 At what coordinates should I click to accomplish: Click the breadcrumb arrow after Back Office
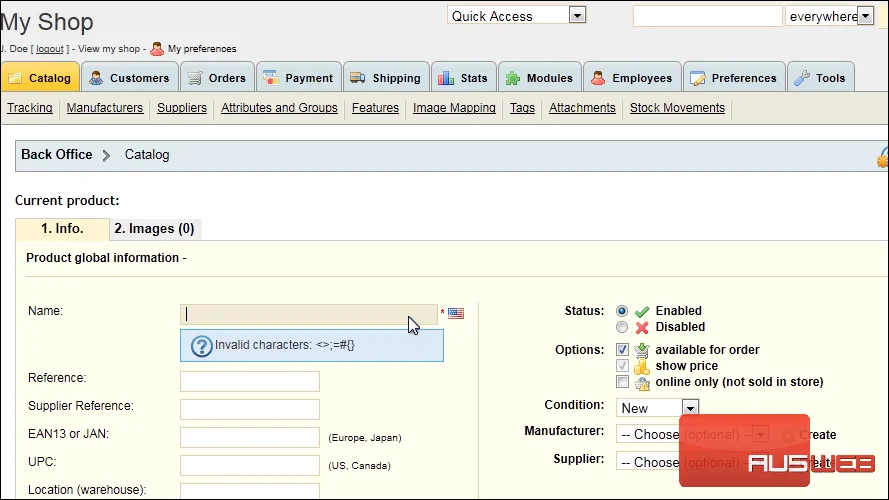pos(106,155)
